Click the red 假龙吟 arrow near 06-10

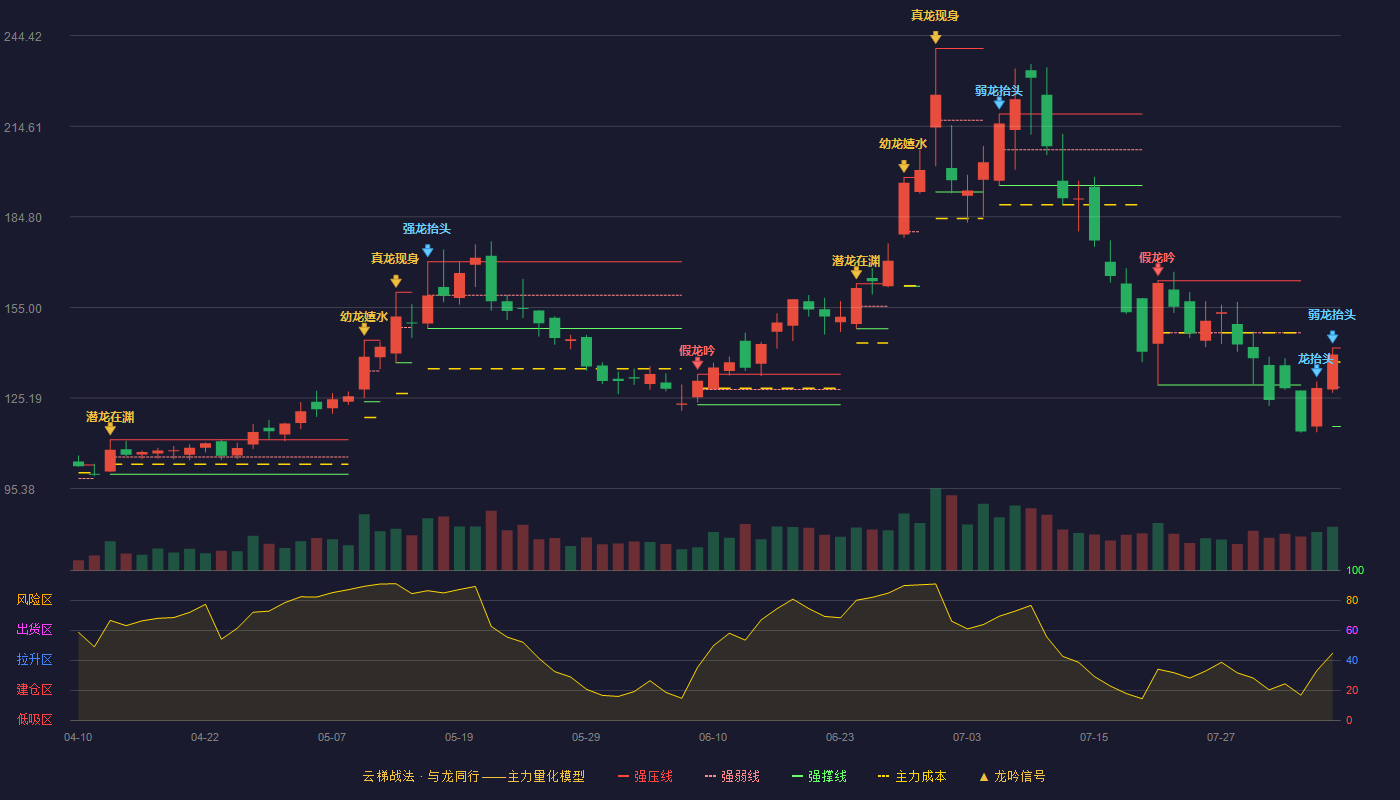click(697, 364)
